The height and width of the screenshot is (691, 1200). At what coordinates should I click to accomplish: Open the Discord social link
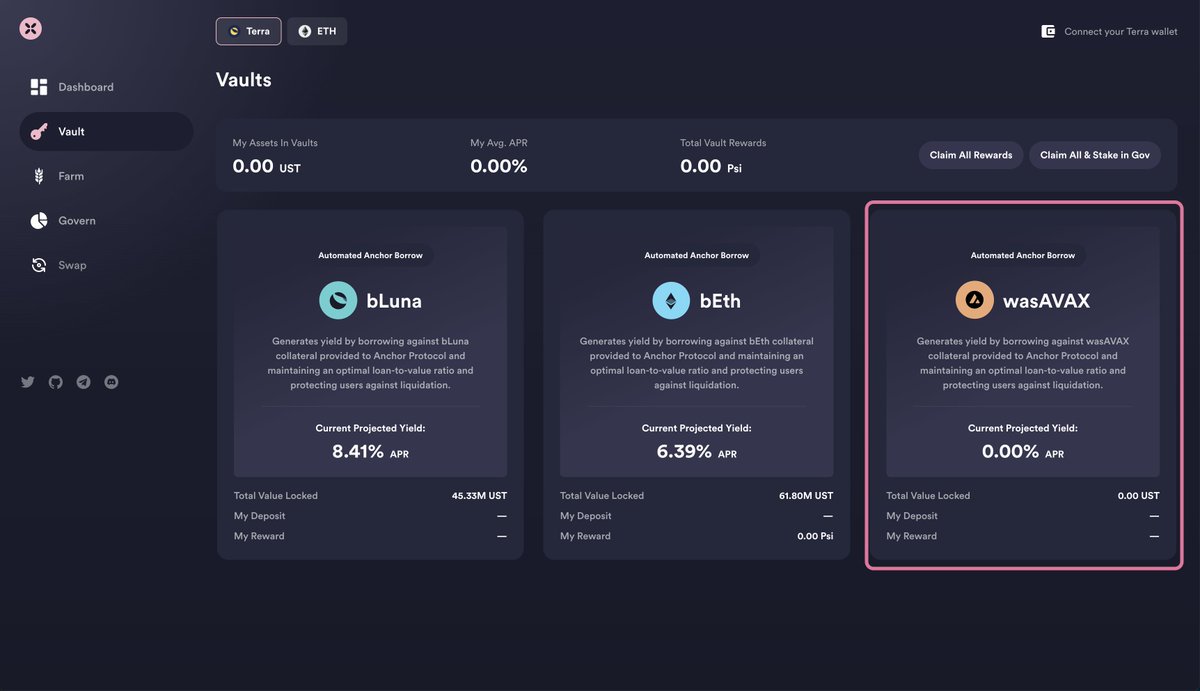click(x=112, y=382)
